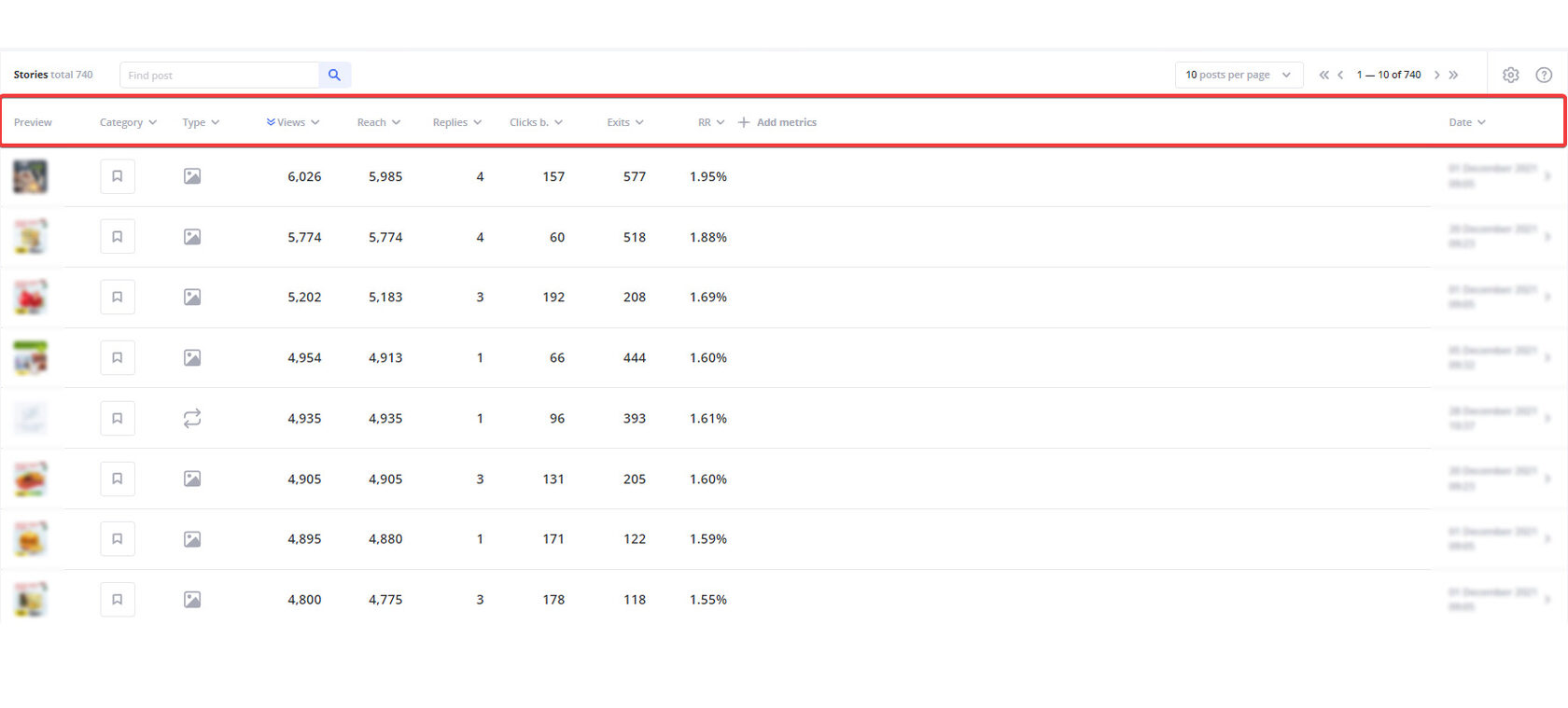The width and height of the screenshot is (1568, 708).
Task: Toggle category bookmark for the 5,202 views story
Action: pyautogui.click(x=118, y=298)
